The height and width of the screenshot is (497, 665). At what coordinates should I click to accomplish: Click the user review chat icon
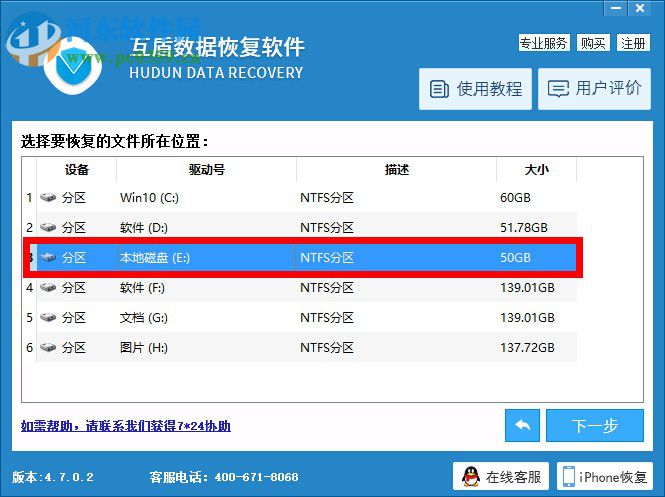(x=558, y=89)
